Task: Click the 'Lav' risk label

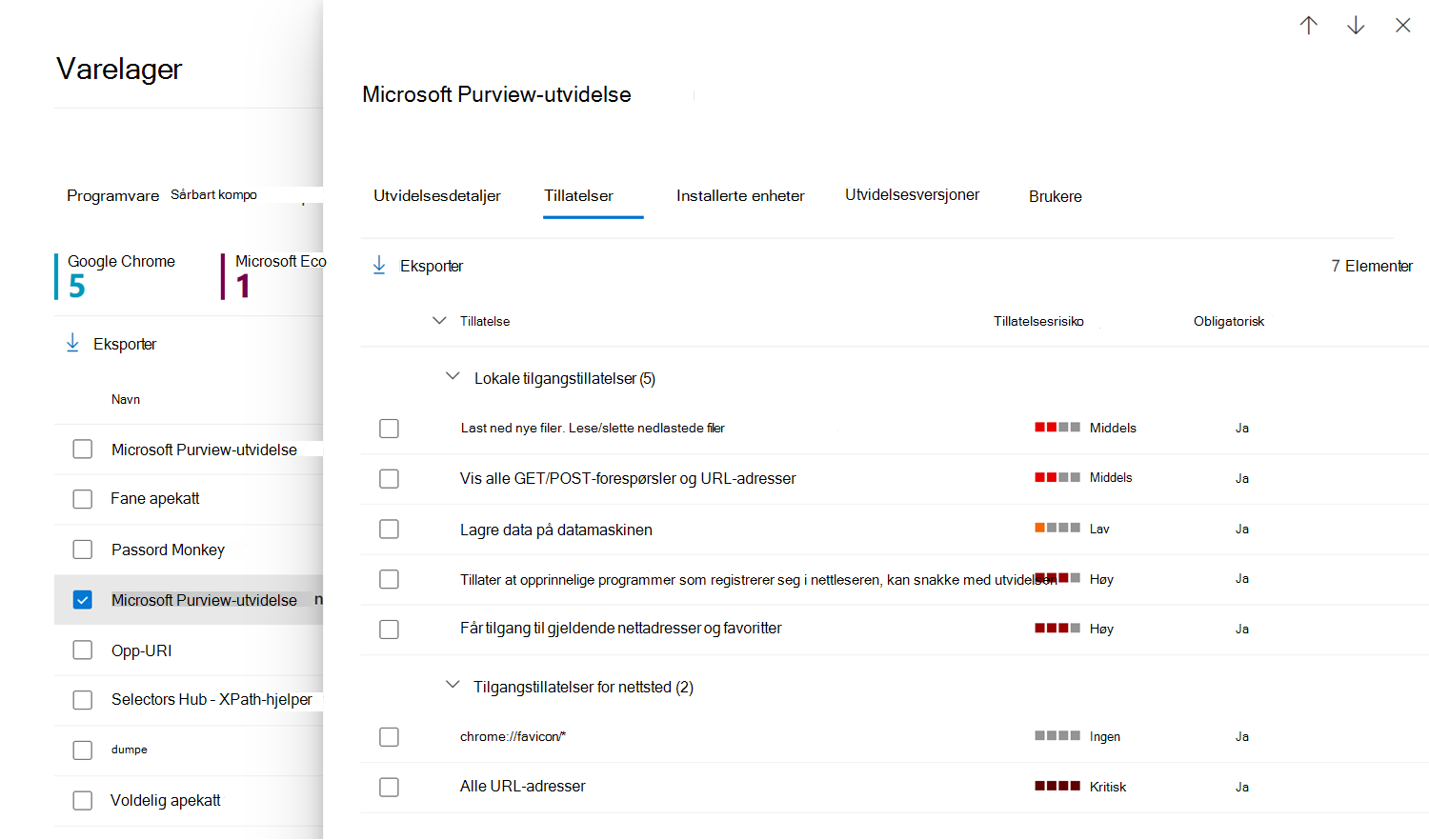Action: (x=1099, y=529)
